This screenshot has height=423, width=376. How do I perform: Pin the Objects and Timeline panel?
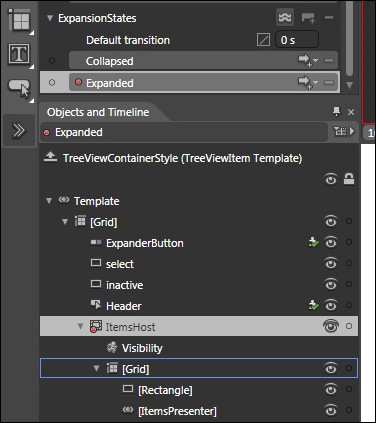pyautogui.click(x=337, y=112)
